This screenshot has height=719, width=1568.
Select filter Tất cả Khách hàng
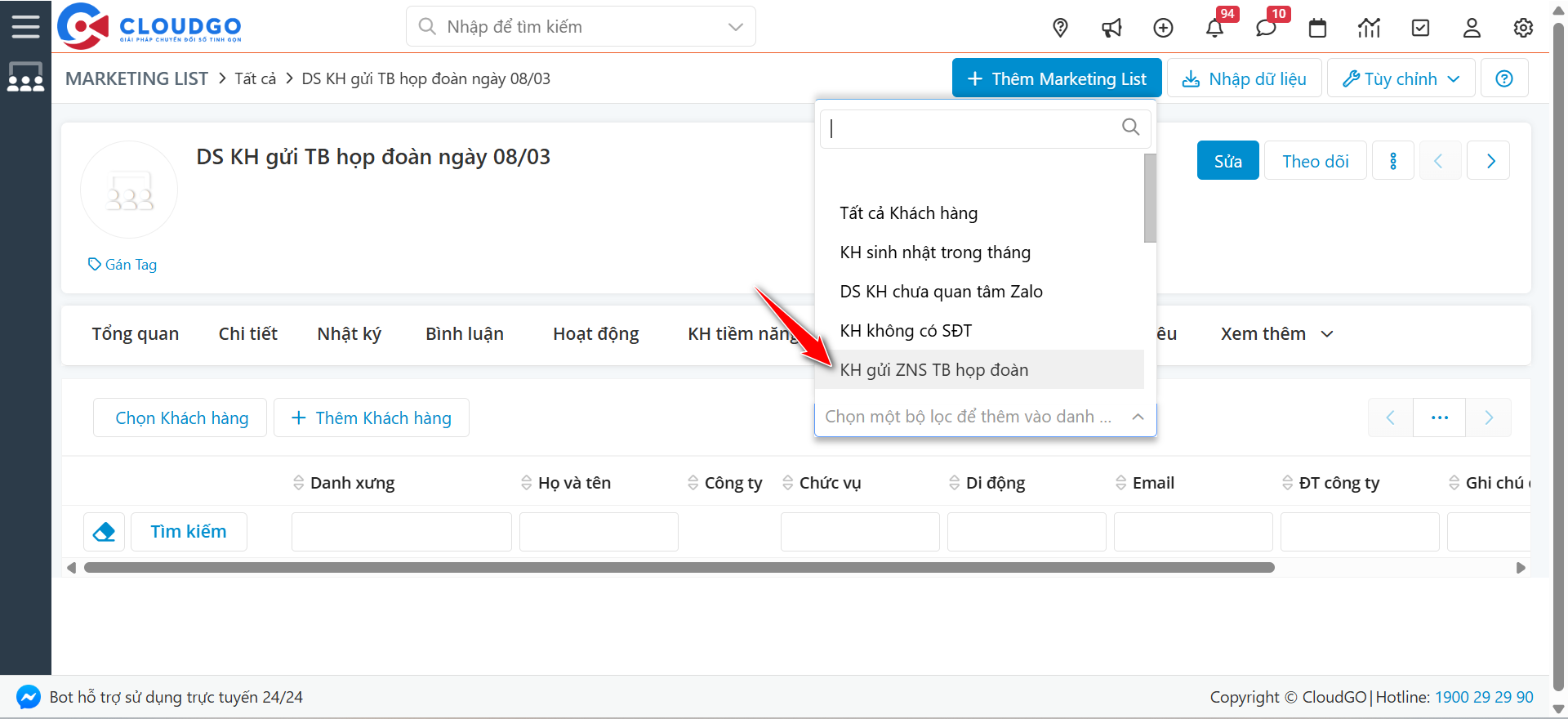(979, 213)
